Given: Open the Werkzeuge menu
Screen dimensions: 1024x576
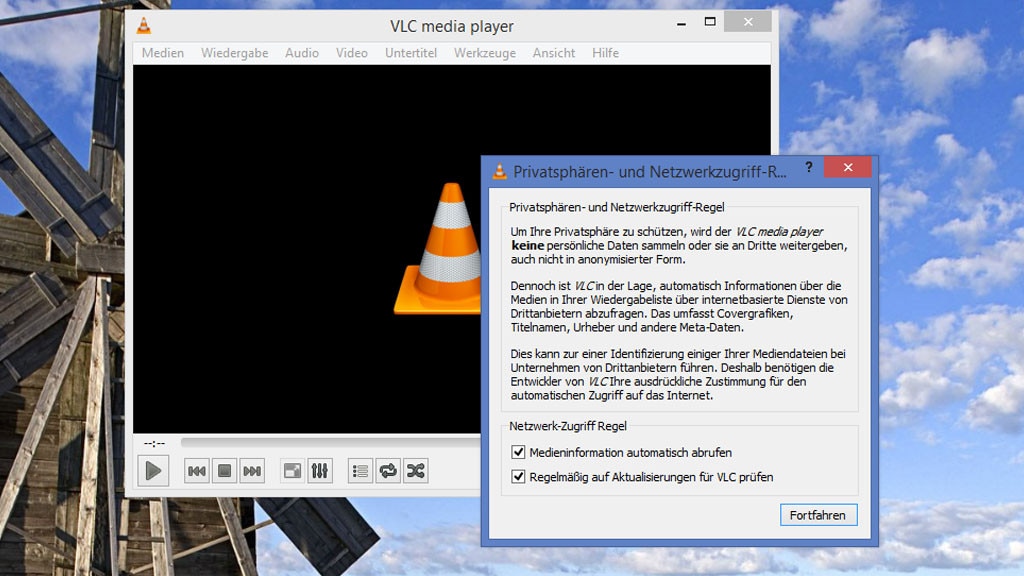Looking at the screenshot, I should [485, 53].
